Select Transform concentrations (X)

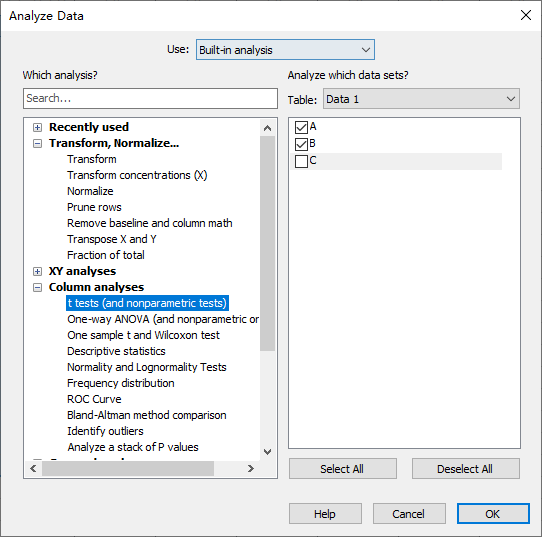137,175
